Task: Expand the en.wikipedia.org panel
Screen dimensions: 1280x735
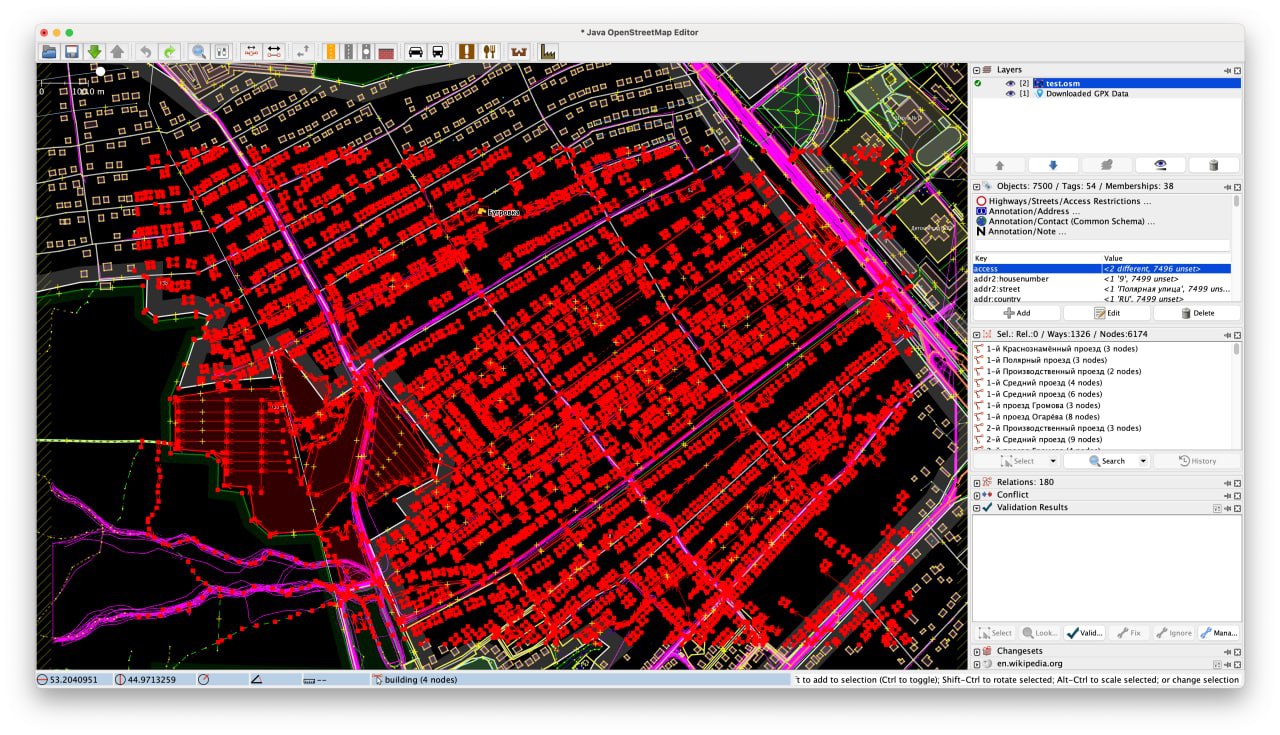Action: (977, 664)
